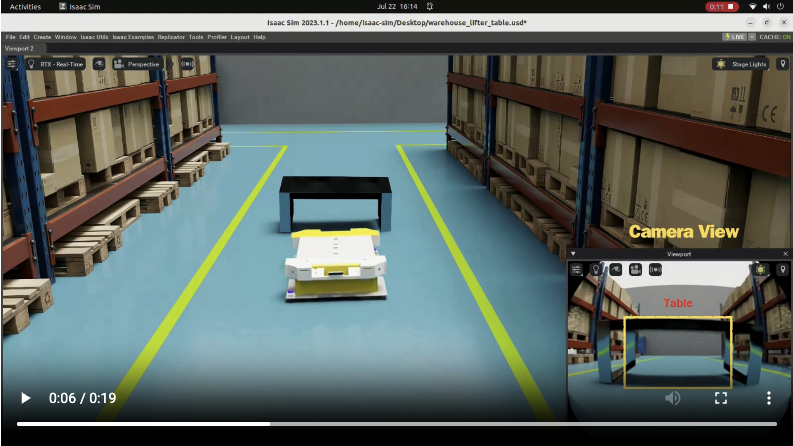Open the Isaac Examples menu
The width and height of the screenshot is (793, 446).
[x=133, y=37]
